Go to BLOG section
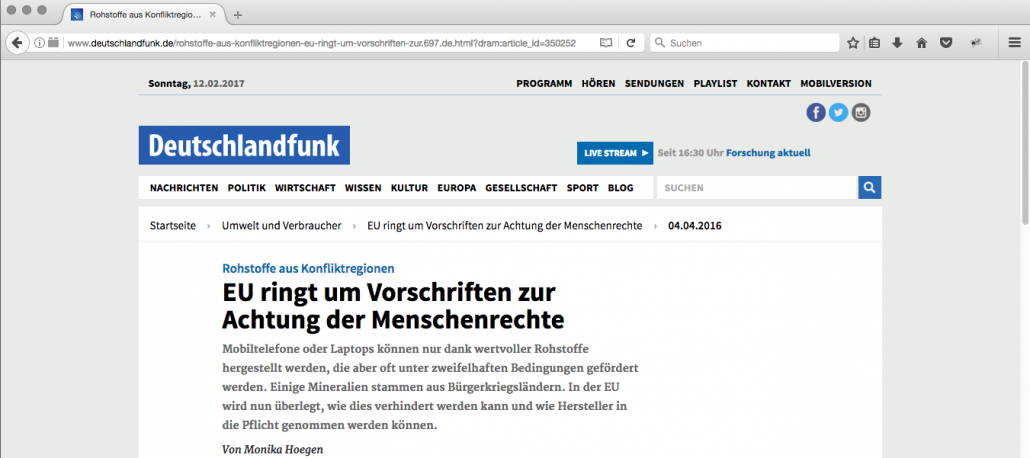Screen dimensions: 1030x458 (621, 188)
